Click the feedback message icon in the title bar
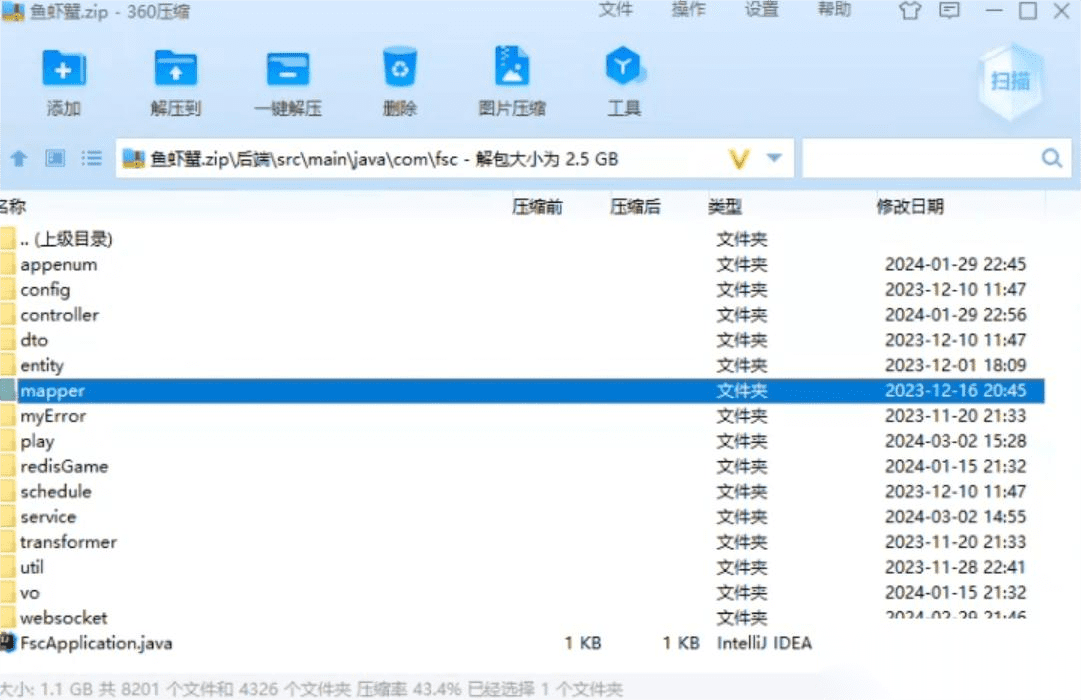 [x=949, y=10]
